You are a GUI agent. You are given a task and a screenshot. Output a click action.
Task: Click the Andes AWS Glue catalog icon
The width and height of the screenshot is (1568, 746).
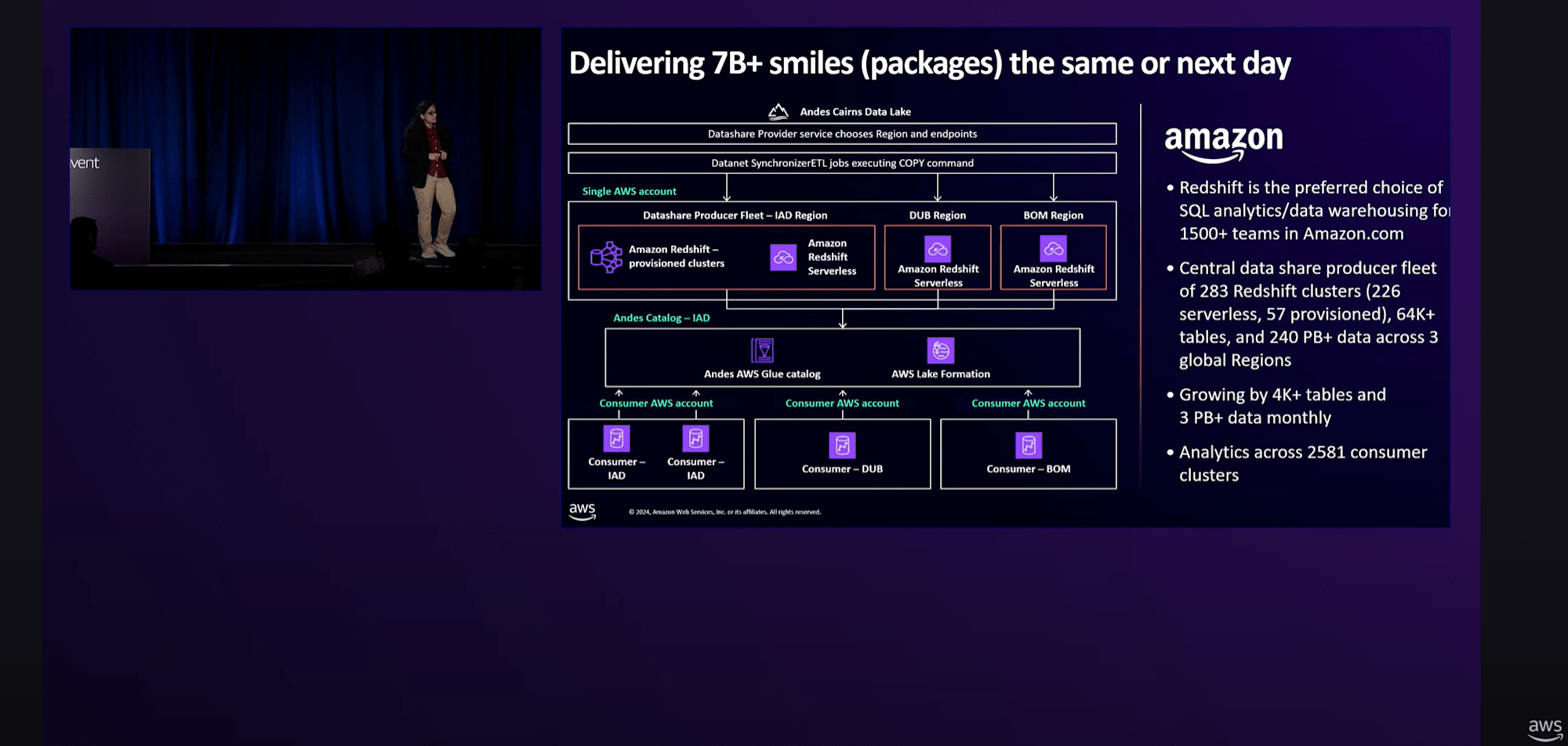coord(762,350)
